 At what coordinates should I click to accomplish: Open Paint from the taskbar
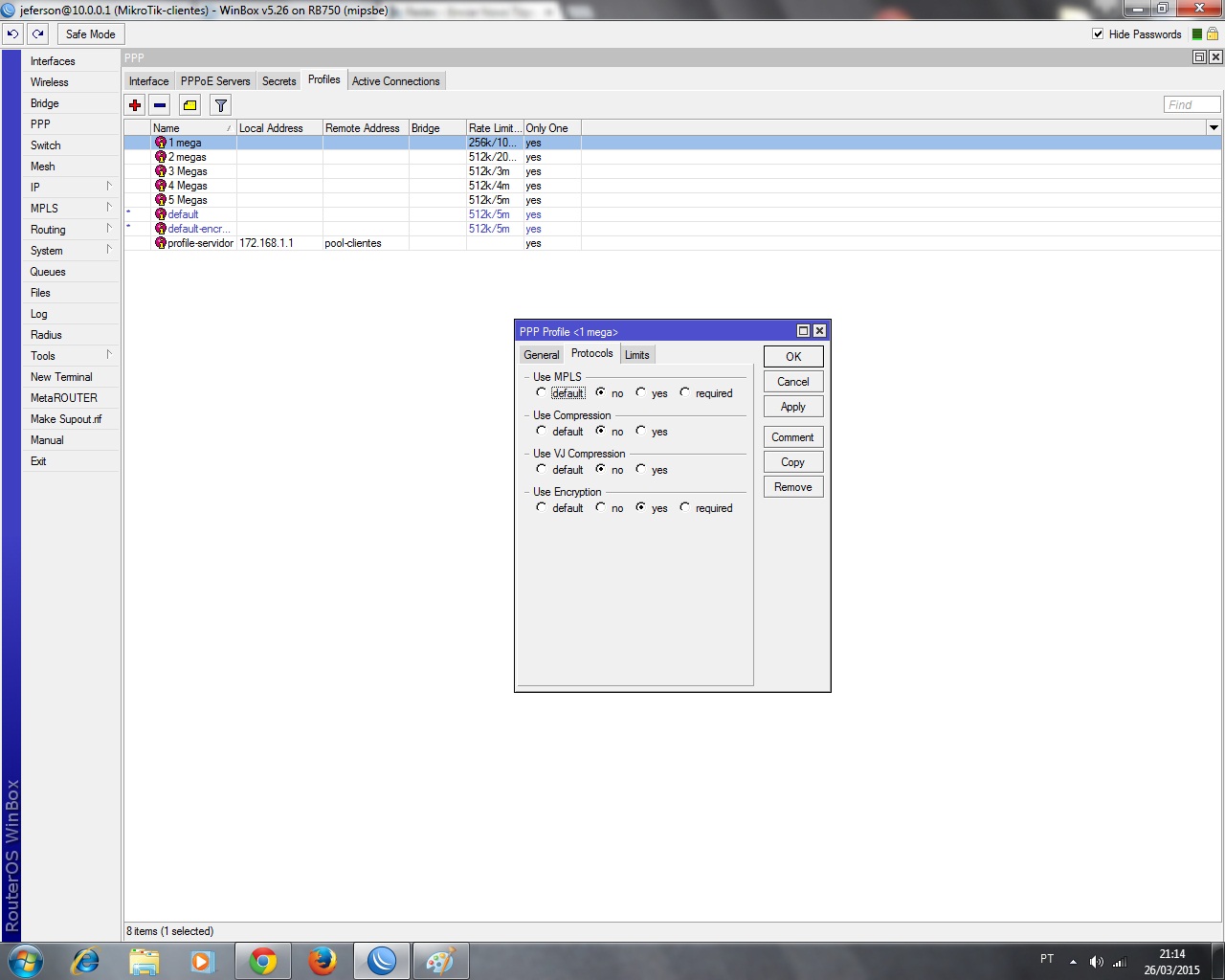pos(440,961)
